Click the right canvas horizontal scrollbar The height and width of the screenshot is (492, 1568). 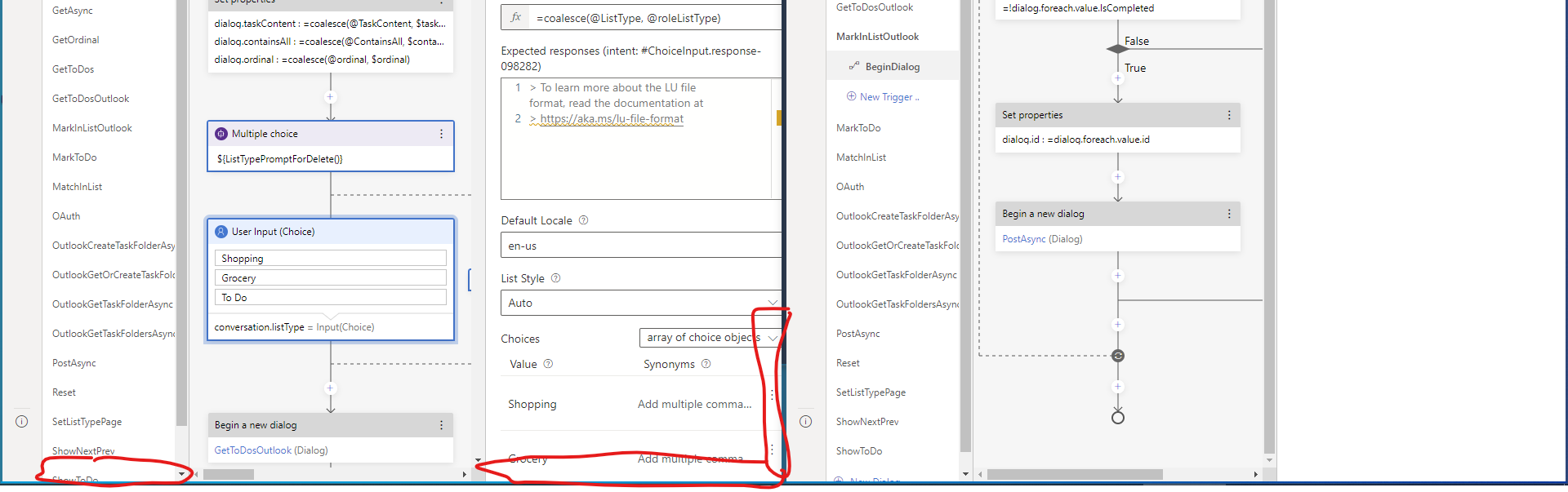pyautogui.click(x=1075, y=474)
